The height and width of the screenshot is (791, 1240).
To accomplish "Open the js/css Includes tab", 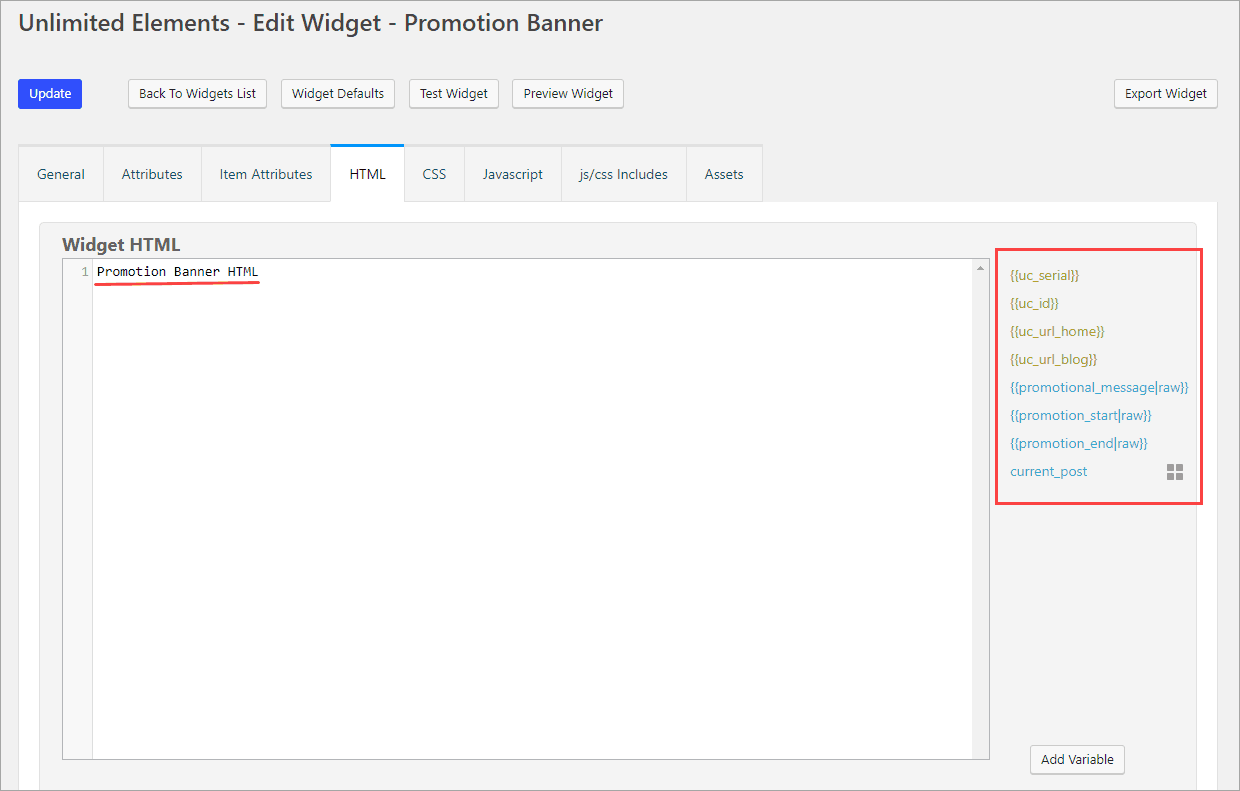I will pyautogui.click(x=623, y=174).
